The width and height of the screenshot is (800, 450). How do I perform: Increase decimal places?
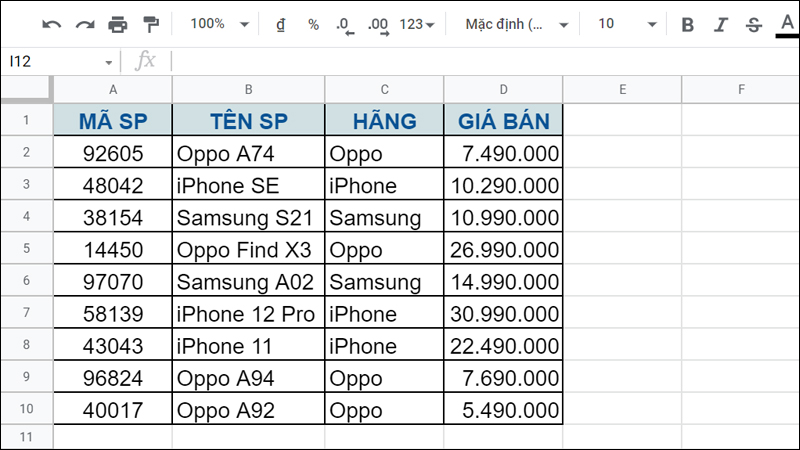[x=378, y=24]
